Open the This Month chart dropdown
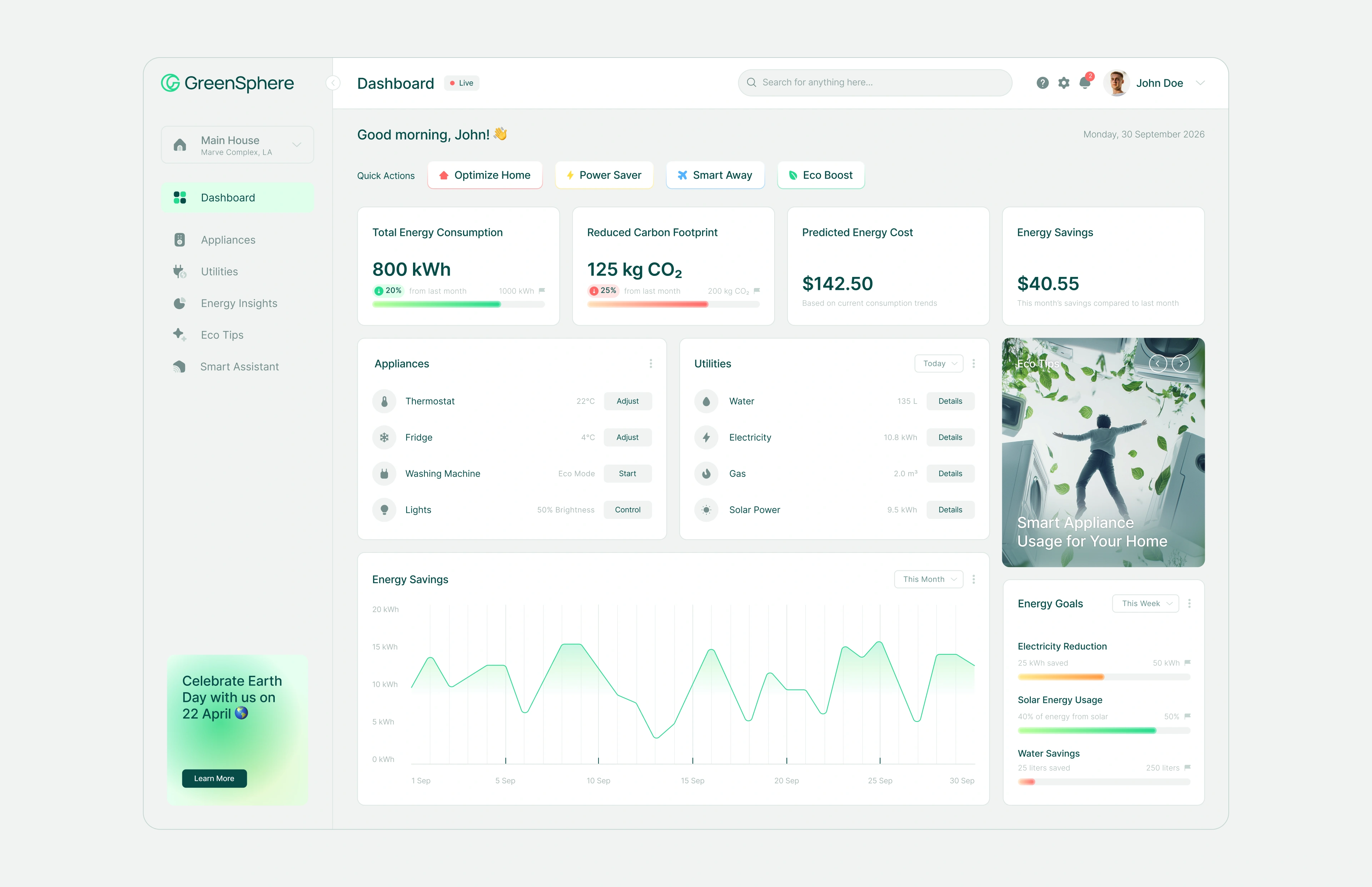1372x887 pixels. 928,579
